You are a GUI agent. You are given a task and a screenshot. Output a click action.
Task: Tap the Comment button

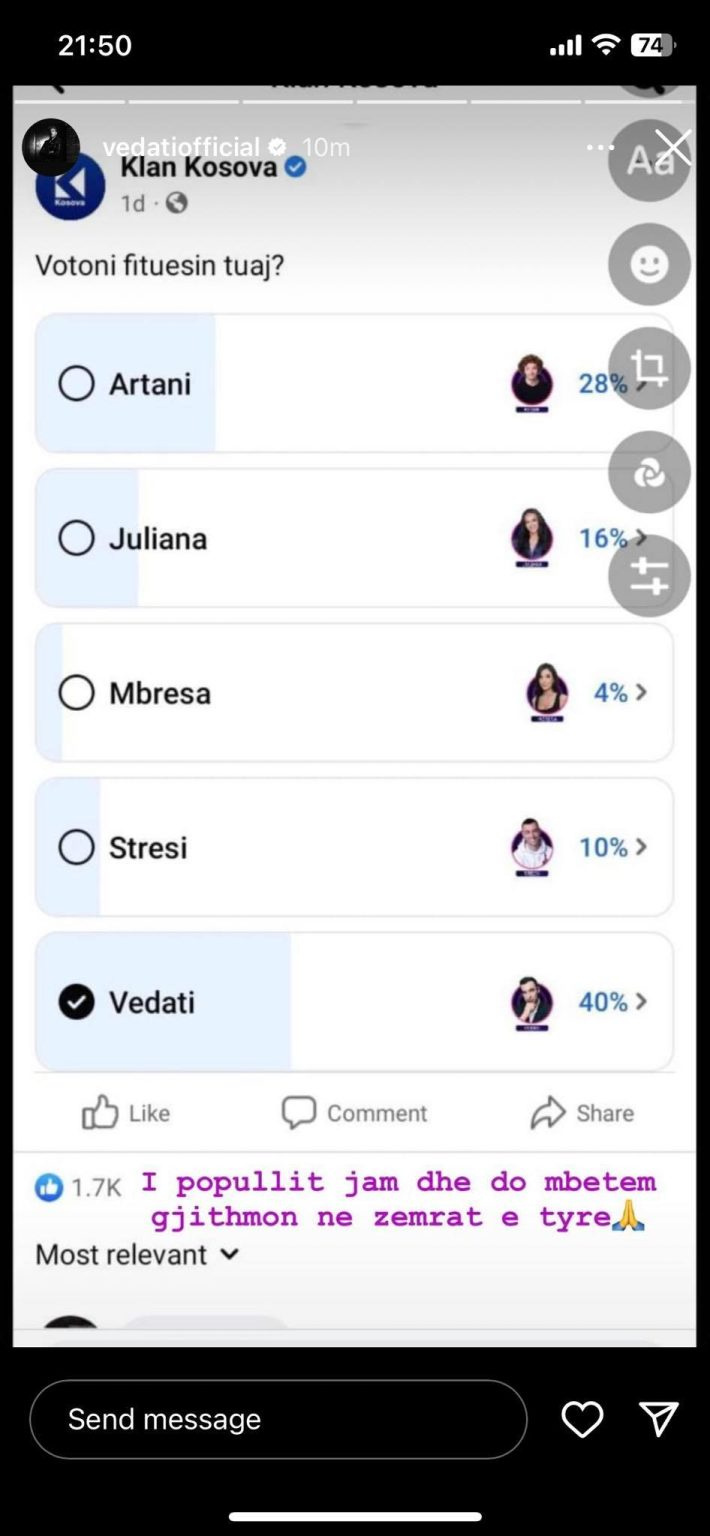(354, 1113)
